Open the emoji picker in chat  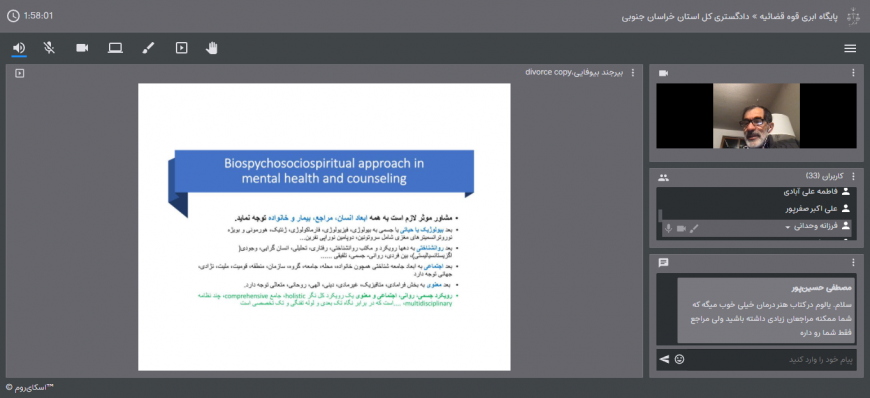point(679,360)
